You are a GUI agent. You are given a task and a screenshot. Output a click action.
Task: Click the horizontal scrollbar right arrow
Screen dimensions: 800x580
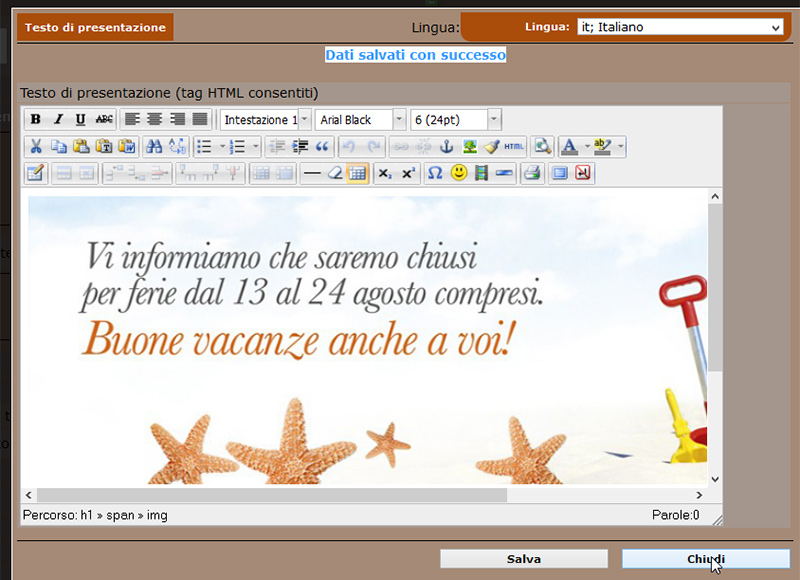pos(699,495)
